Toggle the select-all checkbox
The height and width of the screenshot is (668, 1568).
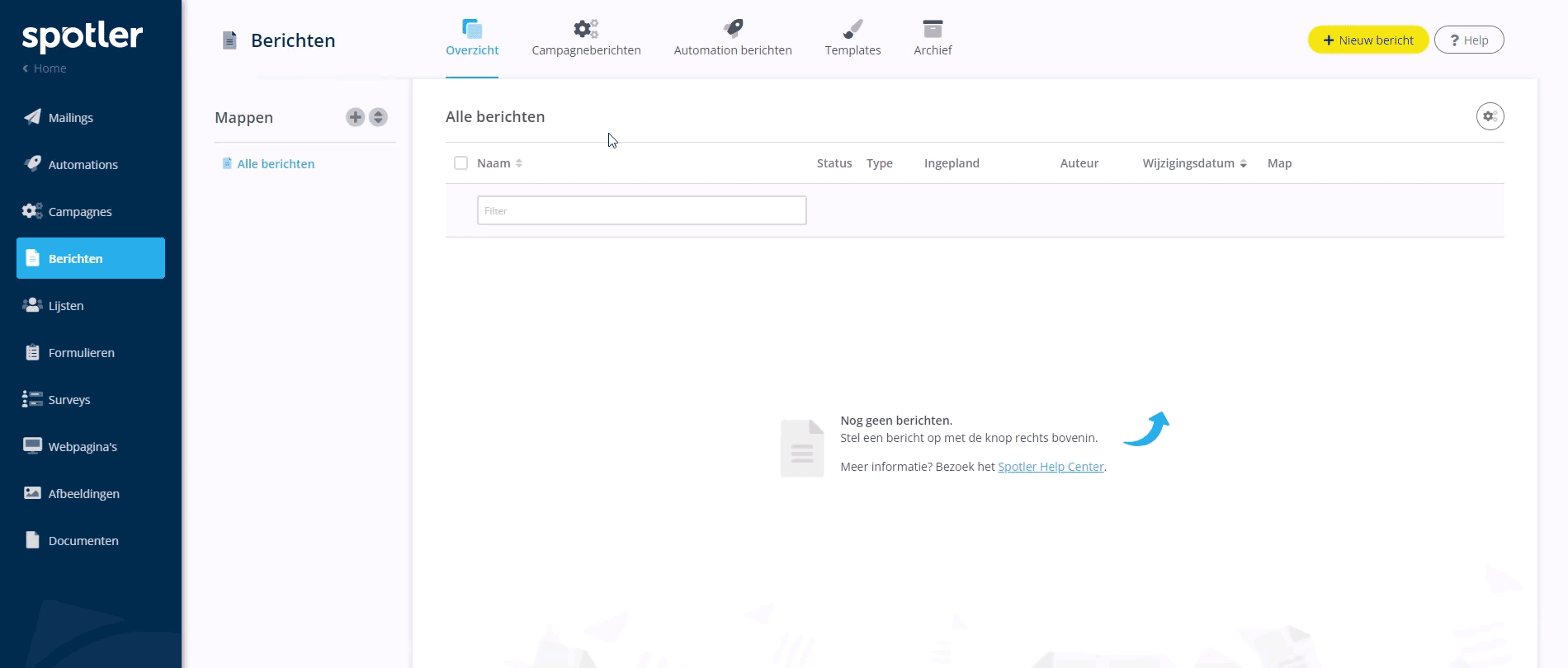pos(460,163)
